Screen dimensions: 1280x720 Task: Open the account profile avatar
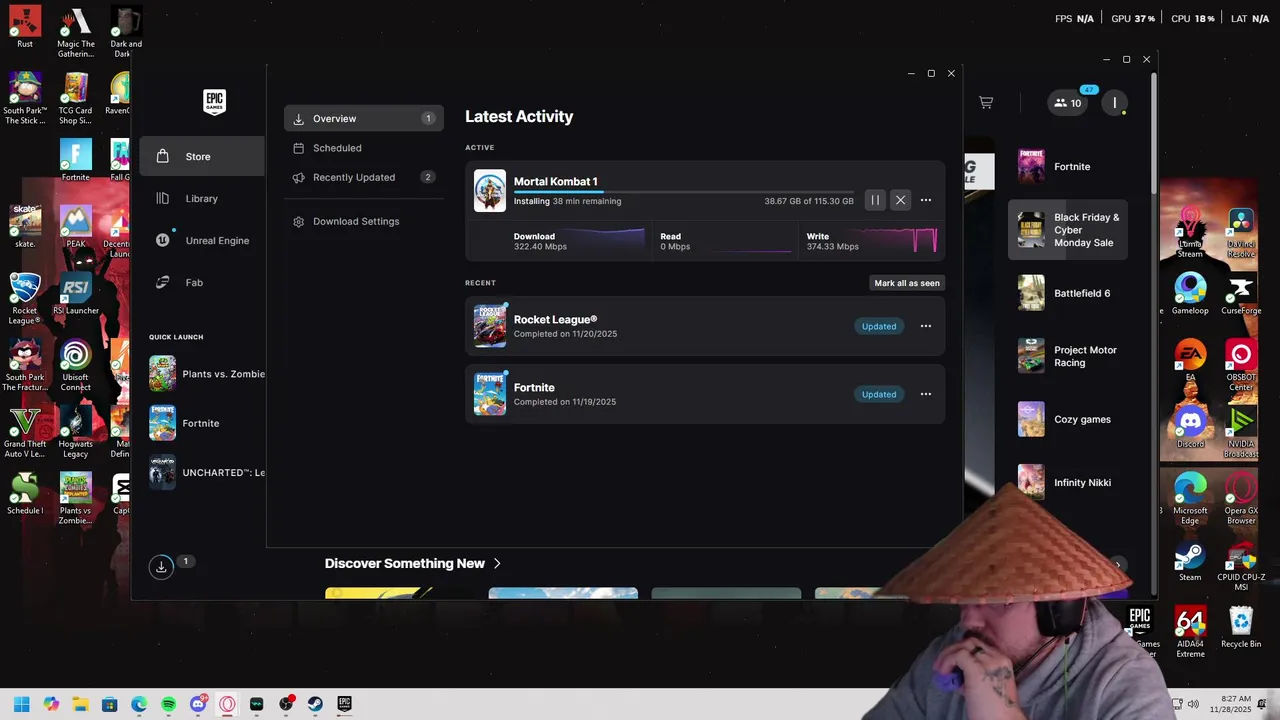click(x=1115, y=102)
